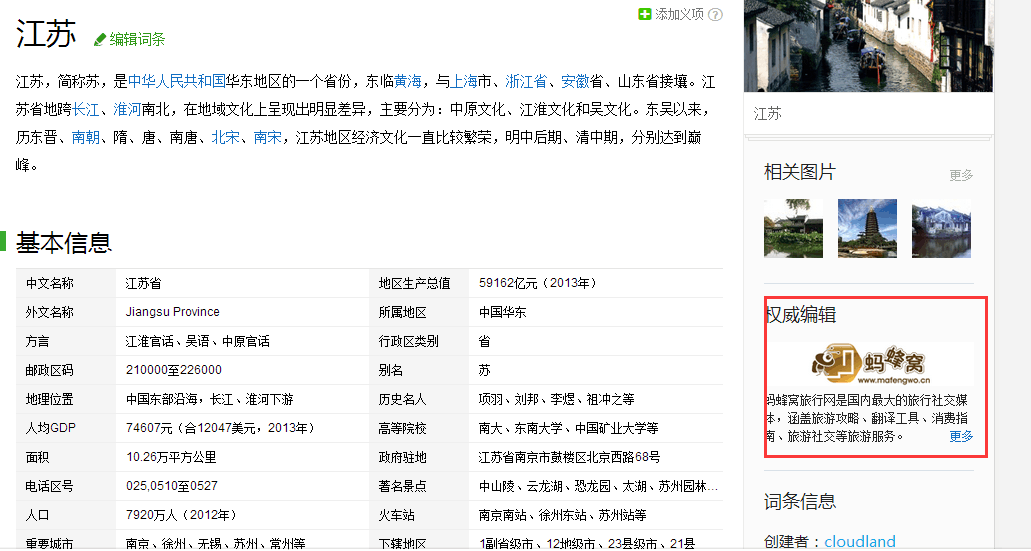Screen dimensions: 1031x551
Task: Open the 北宋 link
Action: pyautogui.click(x=225, y=137)
